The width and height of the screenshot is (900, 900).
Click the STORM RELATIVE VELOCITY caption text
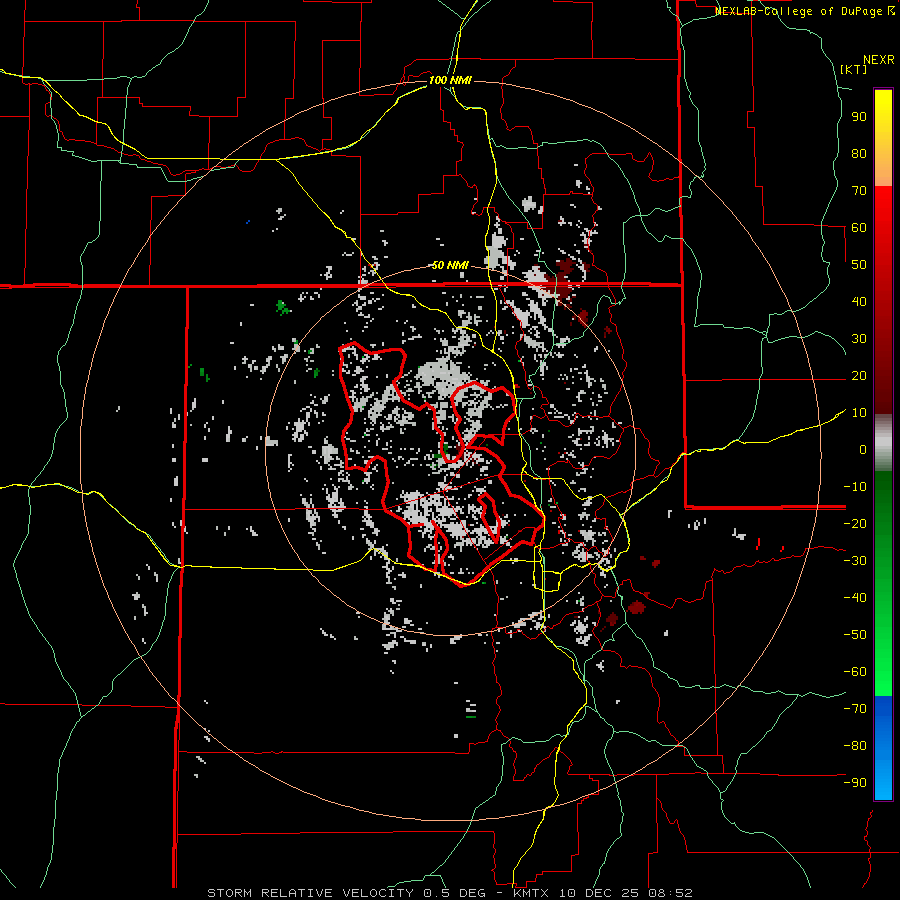point(310,892)
